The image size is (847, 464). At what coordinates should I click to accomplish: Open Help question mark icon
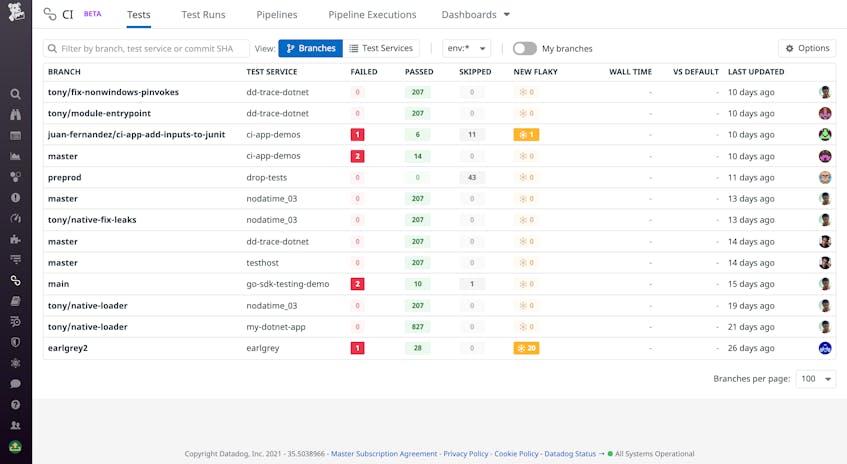16,405
